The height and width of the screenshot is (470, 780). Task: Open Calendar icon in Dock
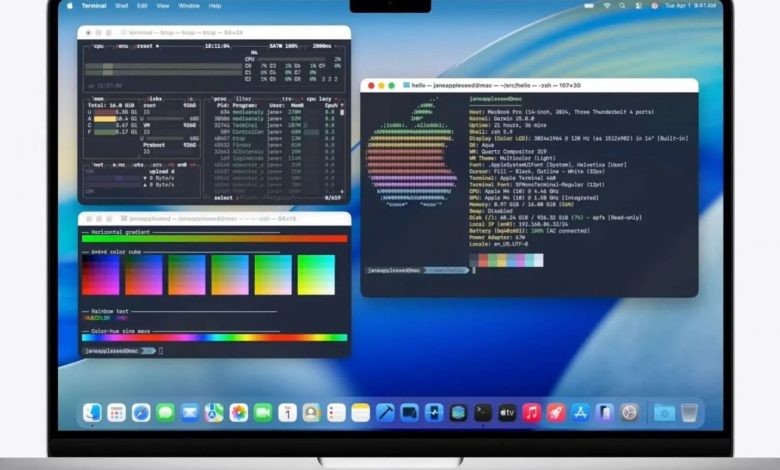[288, 412]
